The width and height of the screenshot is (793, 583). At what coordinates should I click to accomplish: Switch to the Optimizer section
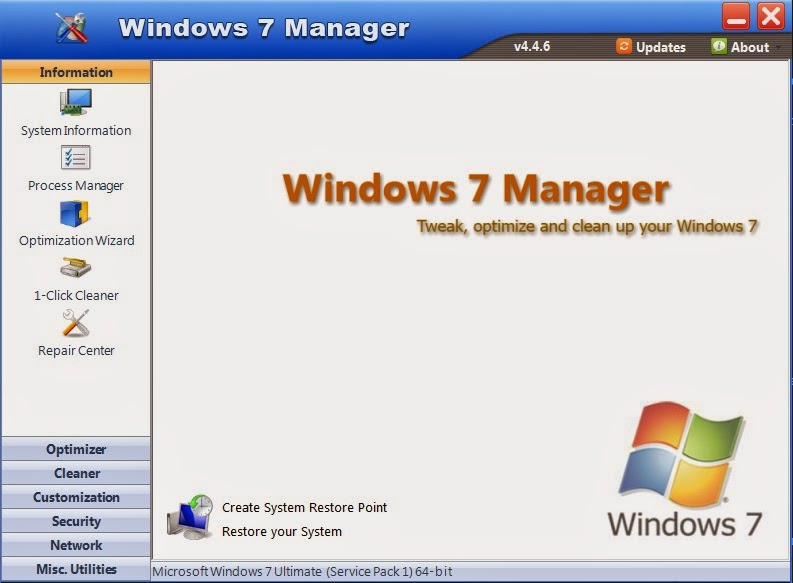pos(76,449)
